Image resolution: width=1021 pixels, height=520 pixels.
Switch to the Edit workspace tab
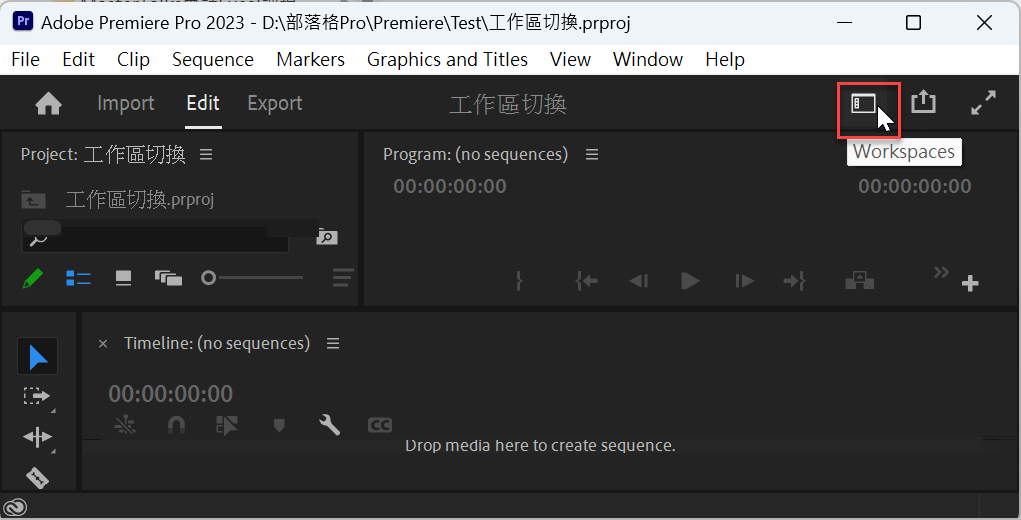pyautogui.click(x=203, y=103)
